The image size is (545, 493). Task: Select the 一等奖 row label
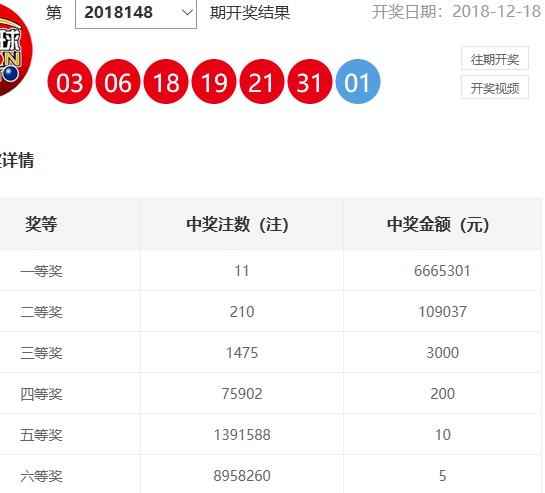tap(41, 271)
